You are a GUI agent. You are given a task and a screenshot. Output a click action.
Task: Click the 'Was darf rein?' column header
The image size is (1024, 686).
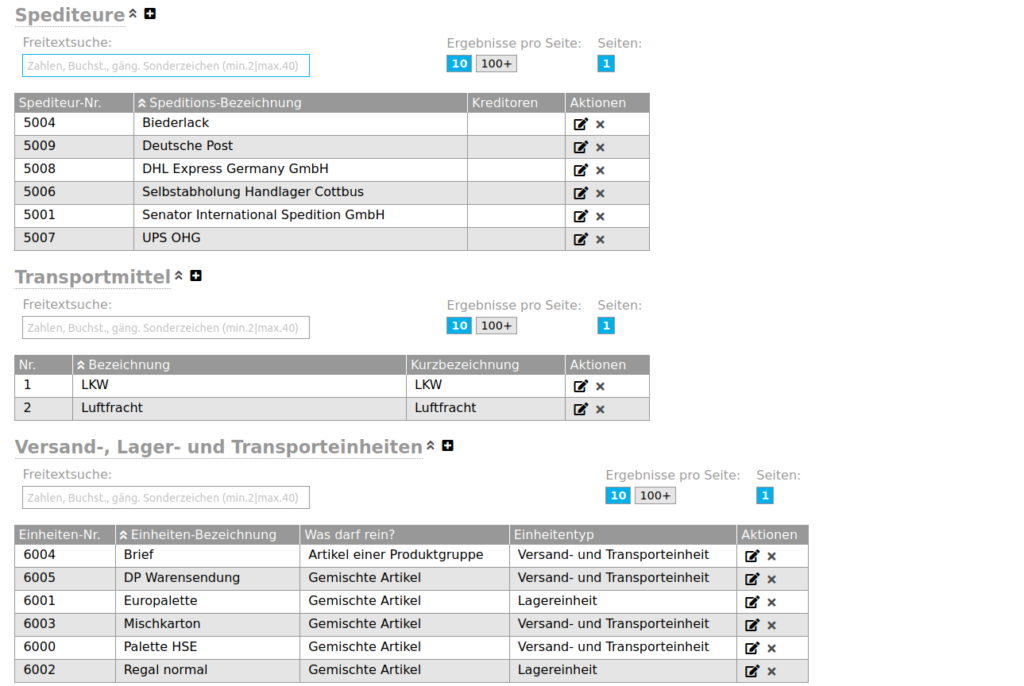click(x=404, y=534)
